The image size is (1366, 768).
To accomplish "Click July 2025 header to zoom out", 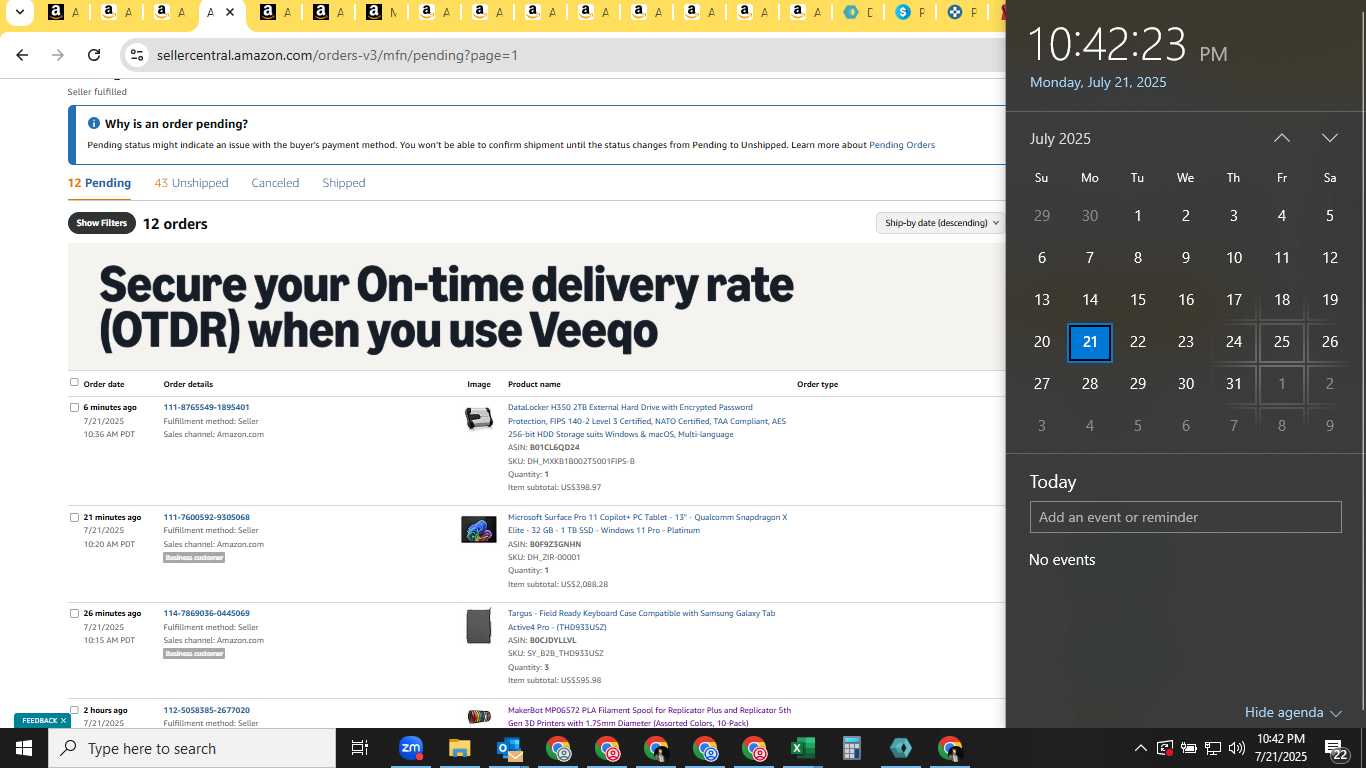I will coord(1060,138).
